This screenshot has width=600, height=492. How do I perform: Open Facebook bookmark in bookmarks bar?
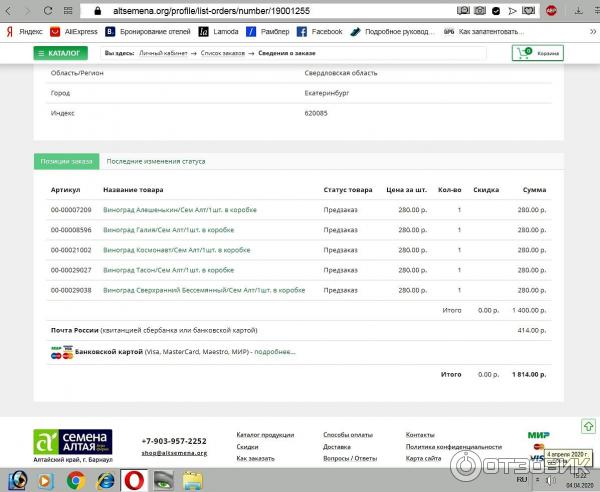click(x=319, y=32)
